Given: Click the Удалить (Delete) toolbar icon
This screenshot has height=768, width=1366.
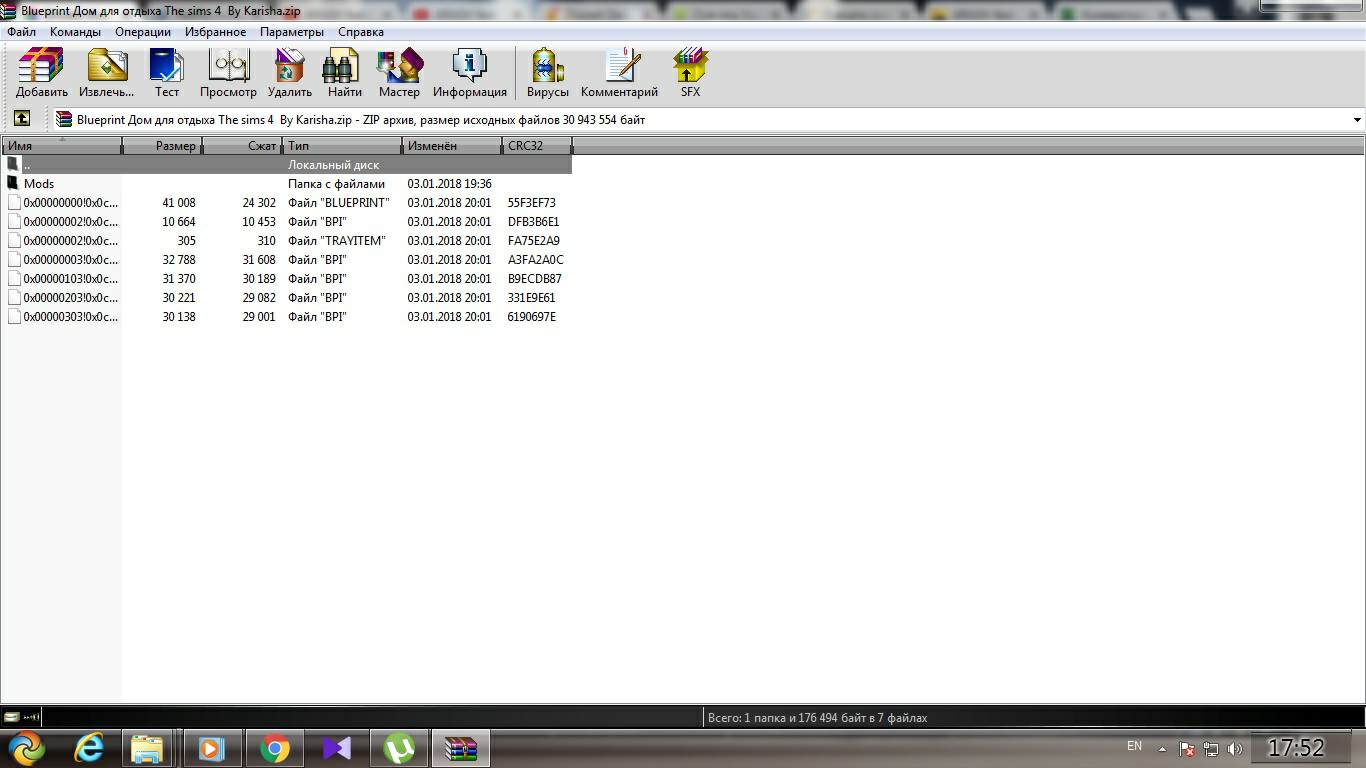Looking at the screenshot, I should pos(290,72).
